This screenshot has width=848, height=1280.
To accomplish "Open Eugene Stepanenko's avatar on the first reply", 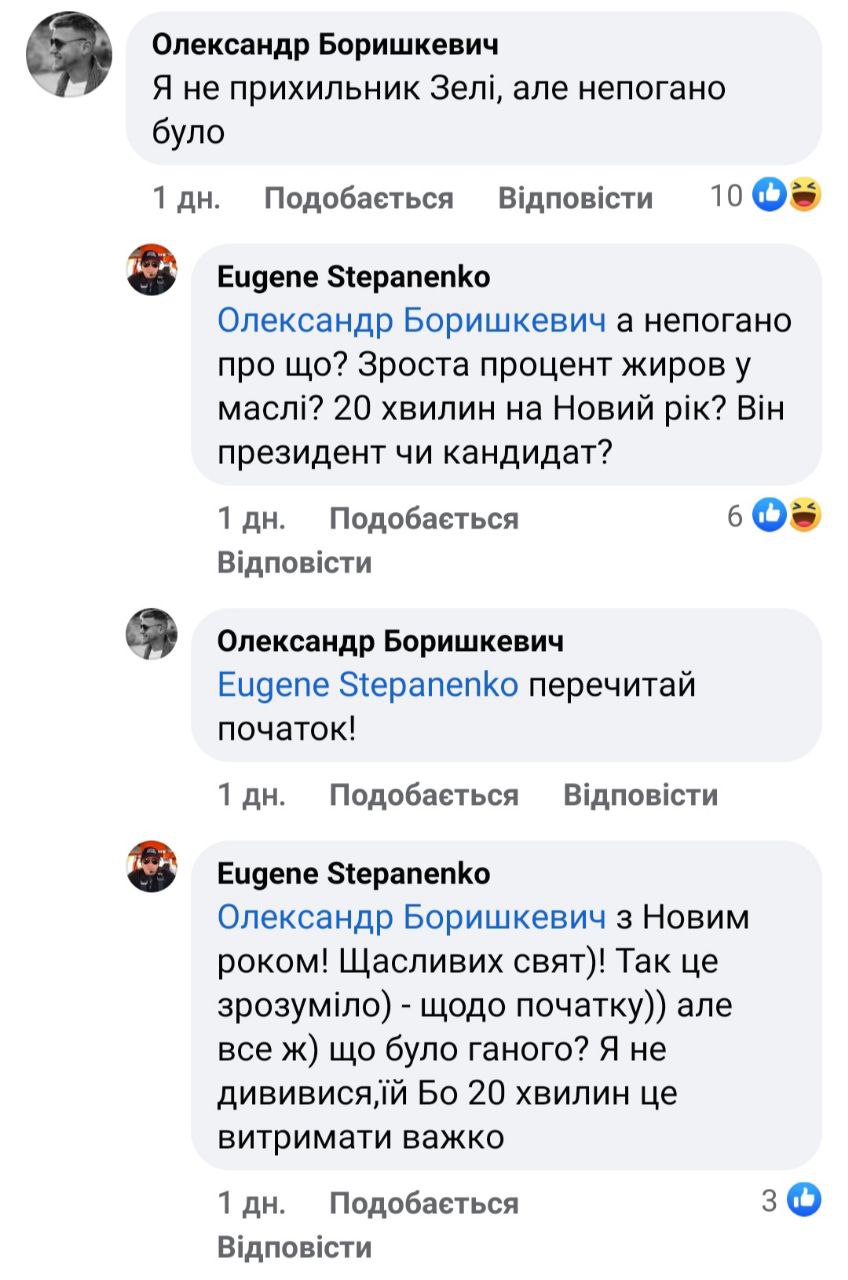I will [x=152, y=269].
